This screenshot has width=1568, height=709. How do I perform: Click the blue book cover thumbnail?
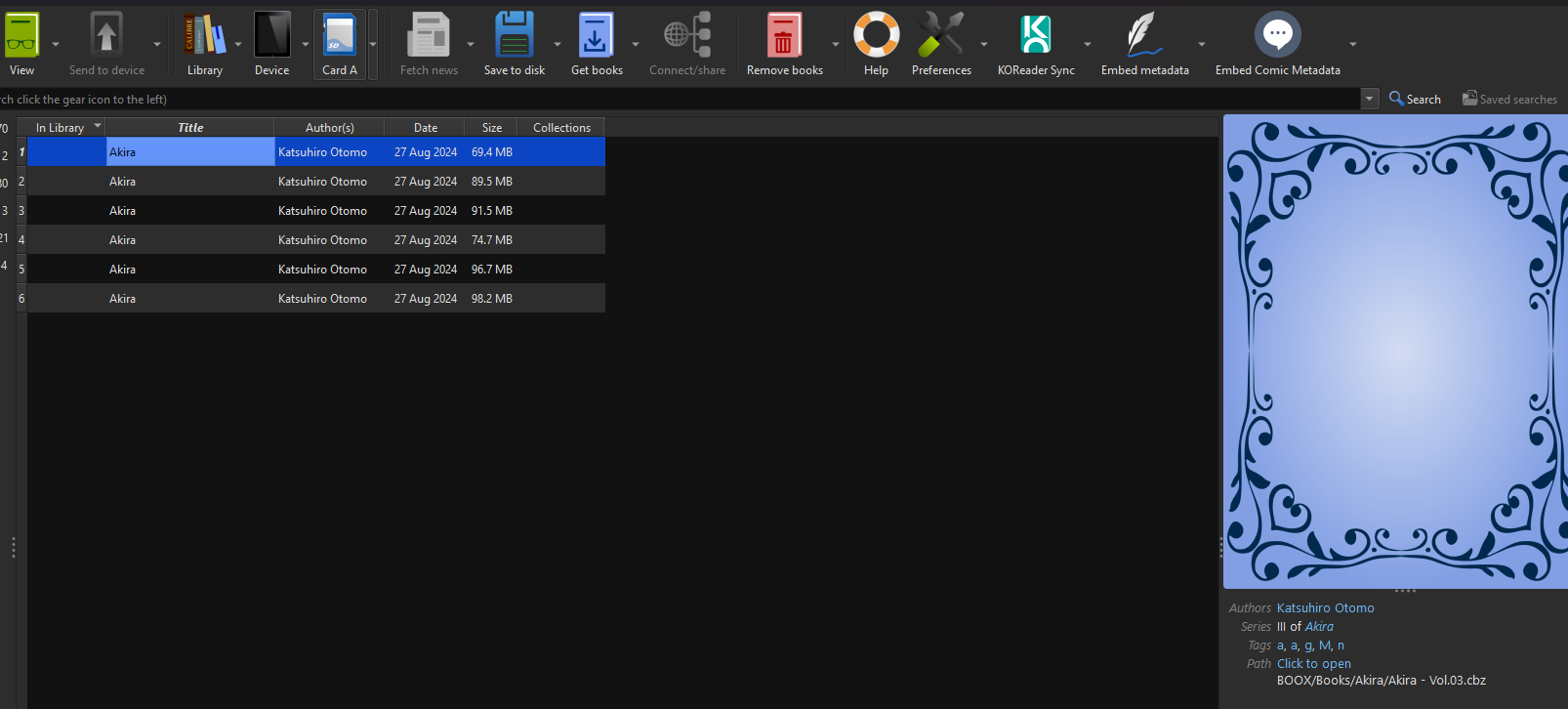1395,352
